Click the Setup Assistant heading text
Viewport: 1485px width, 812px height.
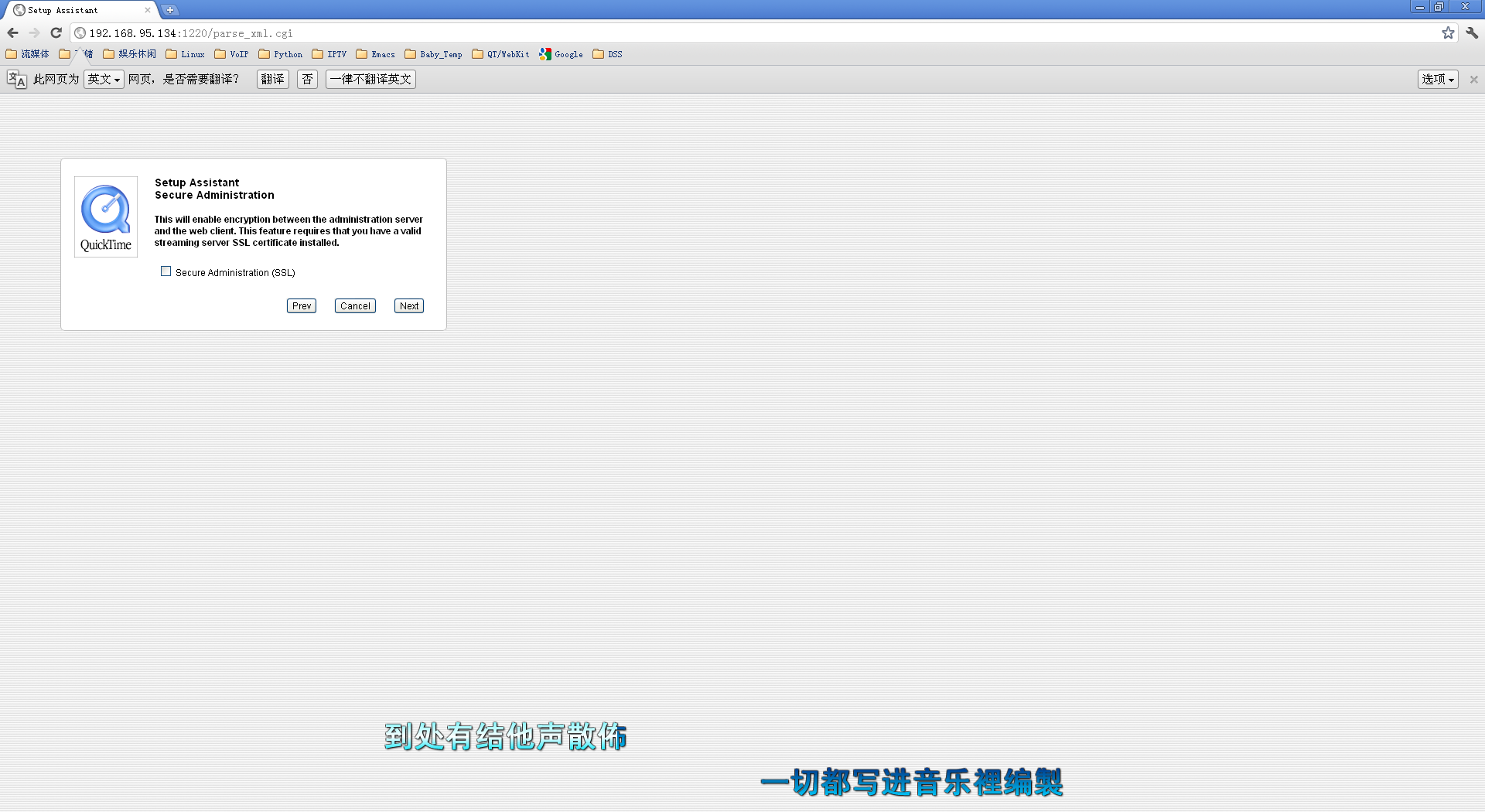click(196, 183)
